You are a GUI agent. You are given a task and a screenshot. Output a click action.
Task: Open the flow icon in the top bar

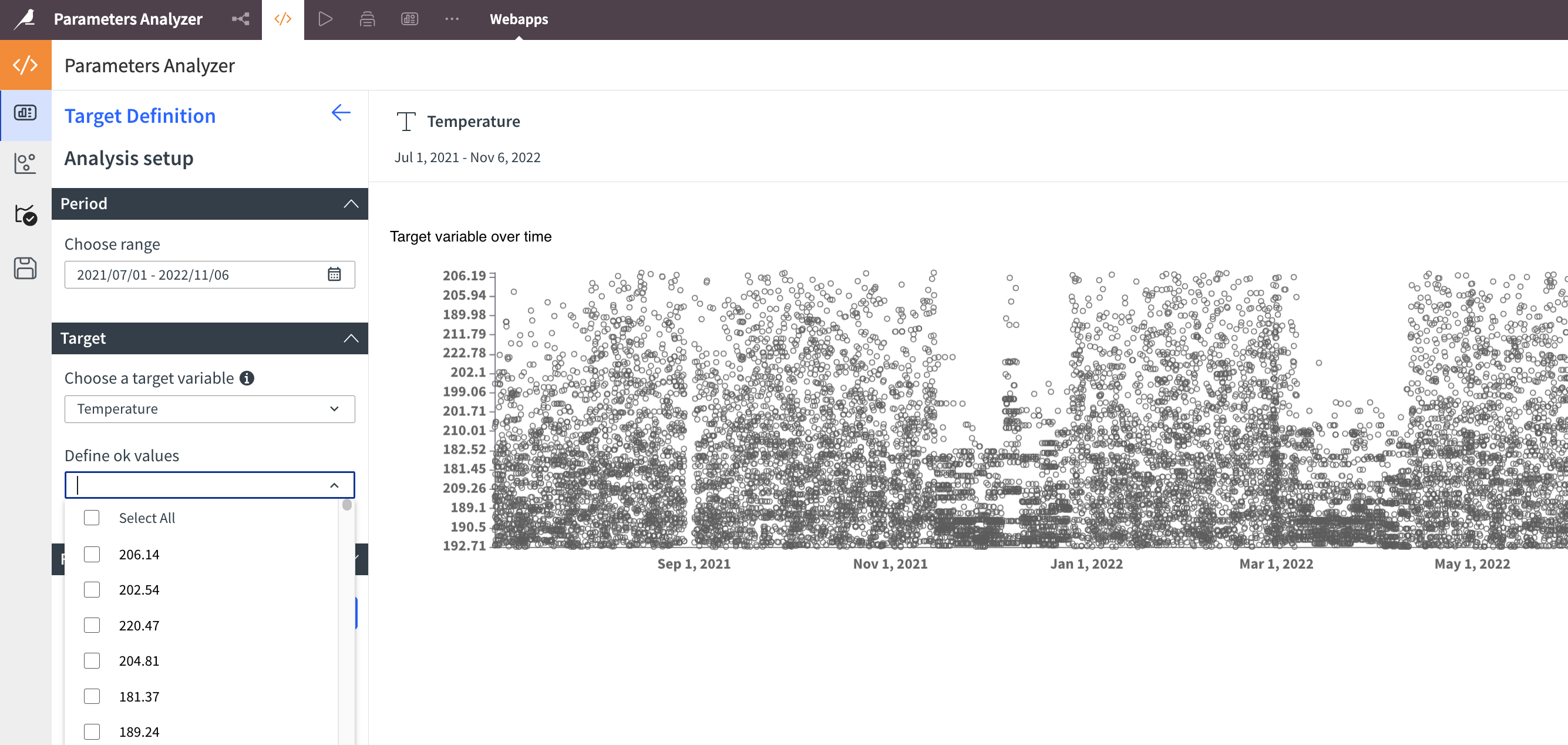(240, 19)
